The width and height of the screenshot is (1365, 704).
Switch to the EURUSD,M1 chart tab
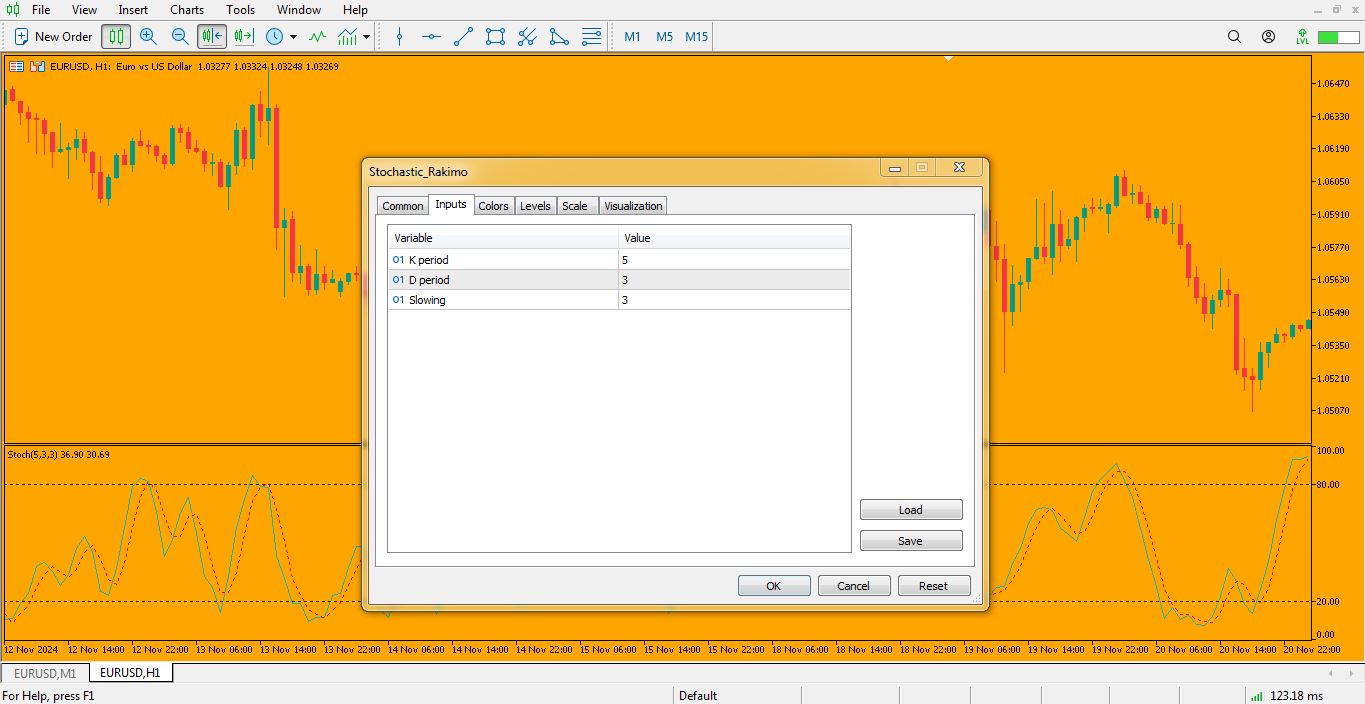click(x=45, y=673)
